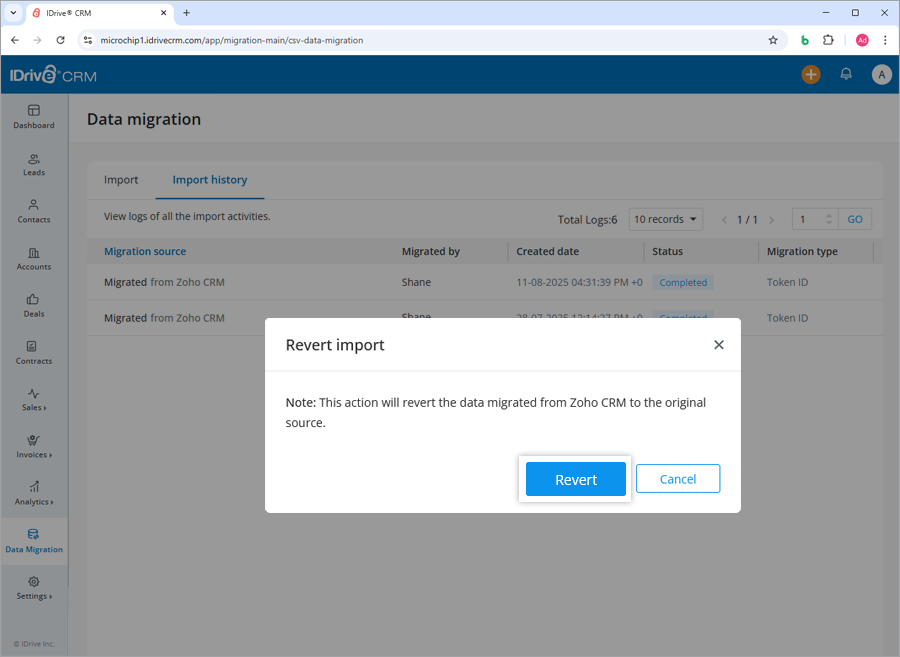Open the profile avatar menu
Viewport: 900px width, 657px height.
[x=881, y=74]
